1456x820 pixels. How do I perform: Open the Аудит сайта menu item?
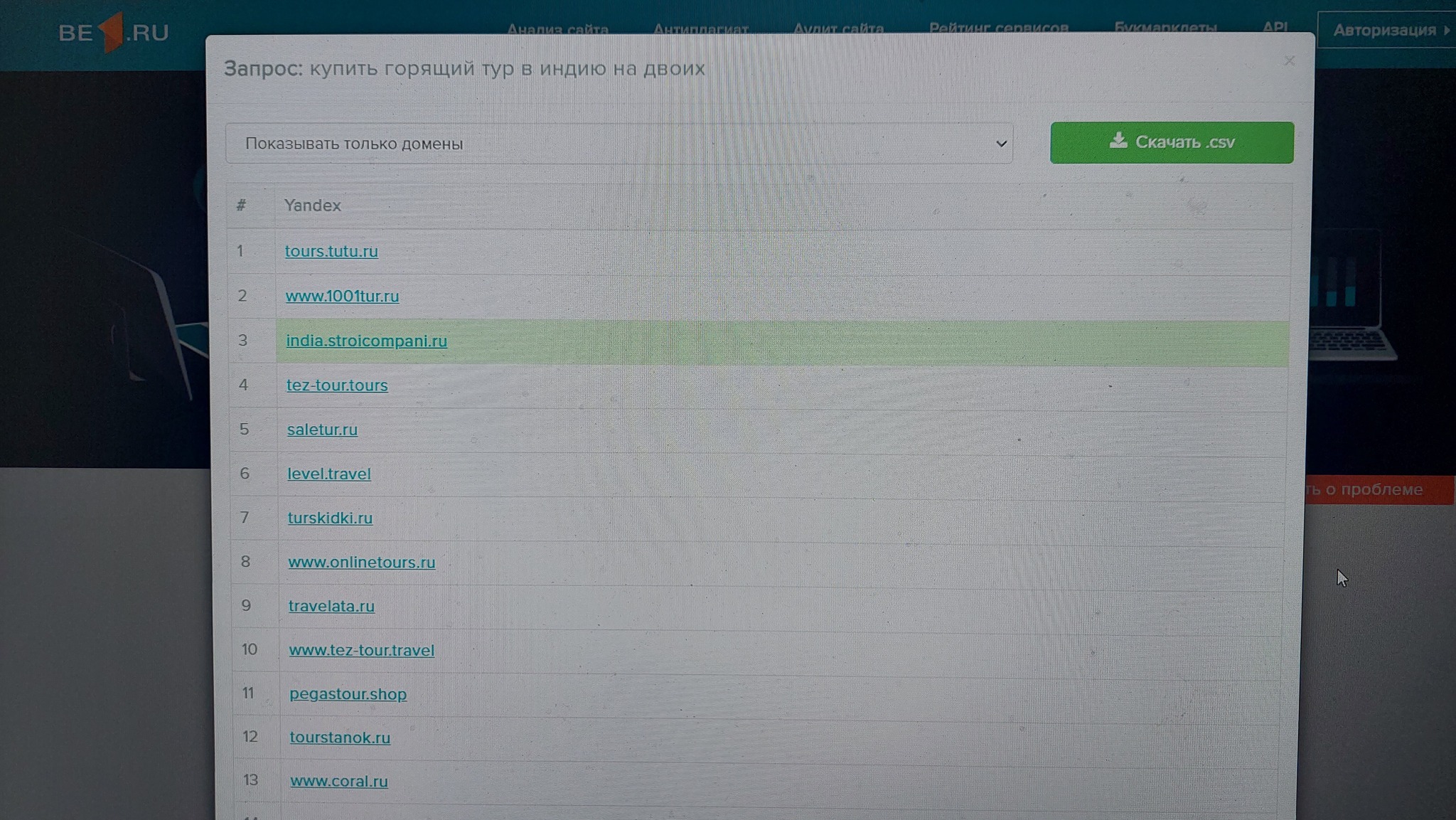tap(838, 28)
